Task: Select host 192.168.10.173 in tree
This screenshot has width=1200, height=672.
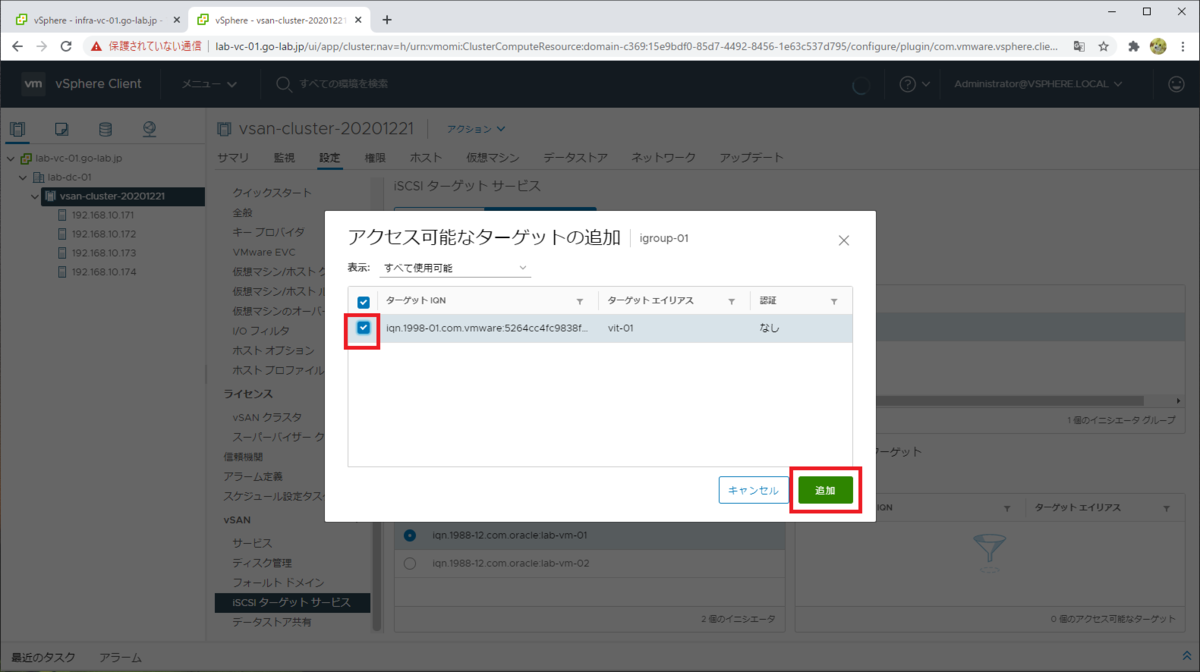Action: (102, 253)
